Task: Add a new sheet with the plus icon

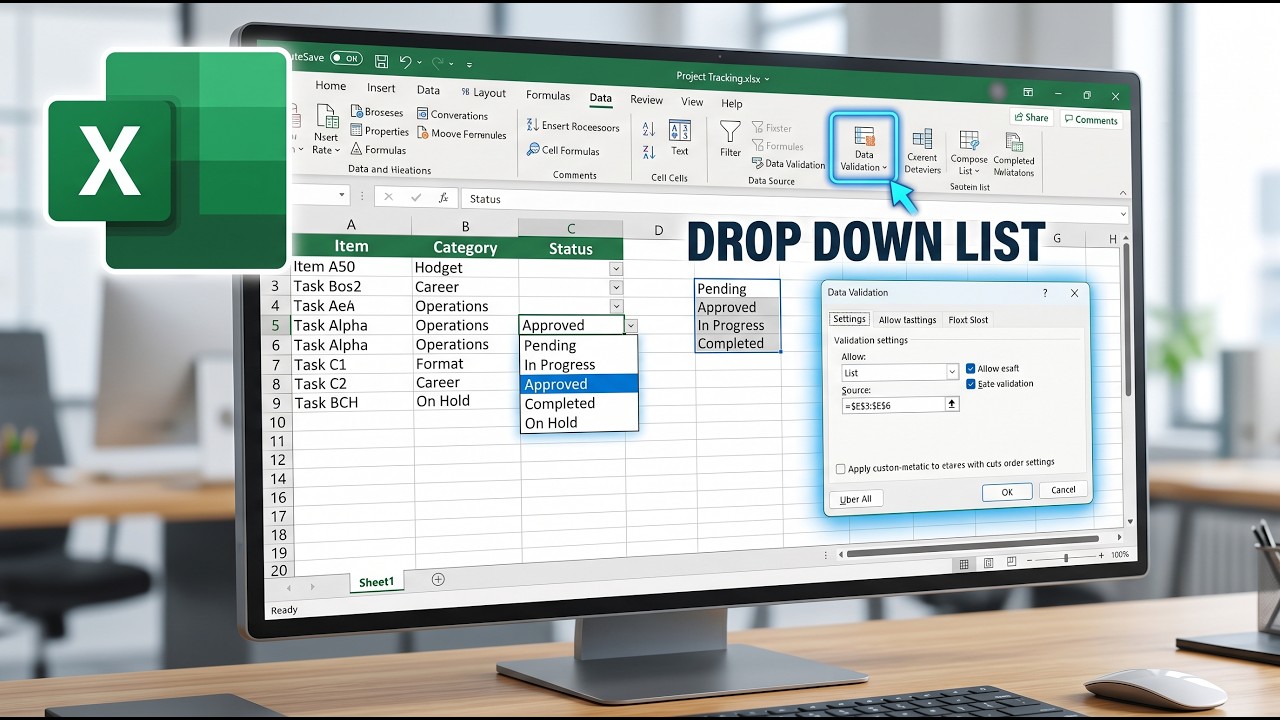Action: coord(438,580)
